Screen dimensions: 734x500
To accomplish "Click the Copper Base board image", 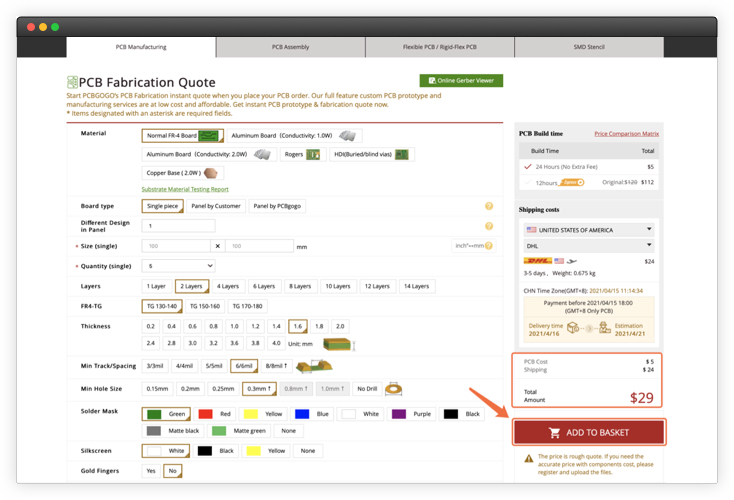I will click(211, 173).
